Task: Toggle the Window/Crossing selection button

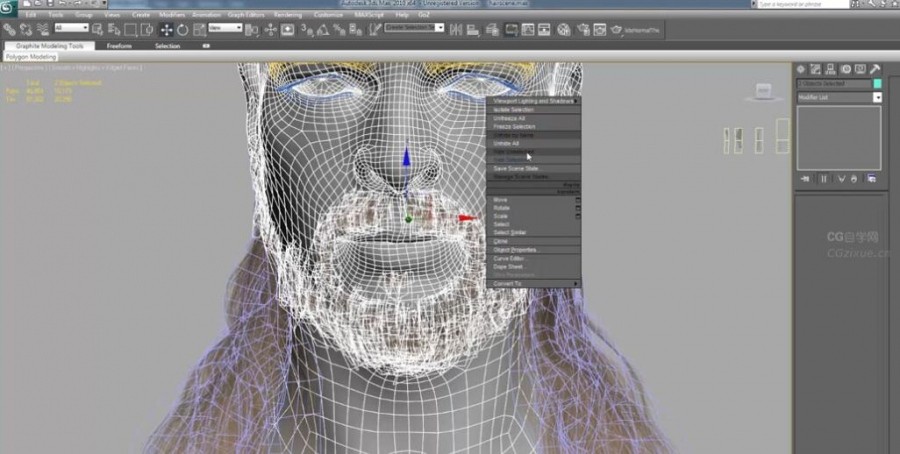Action: pos(148,29)
